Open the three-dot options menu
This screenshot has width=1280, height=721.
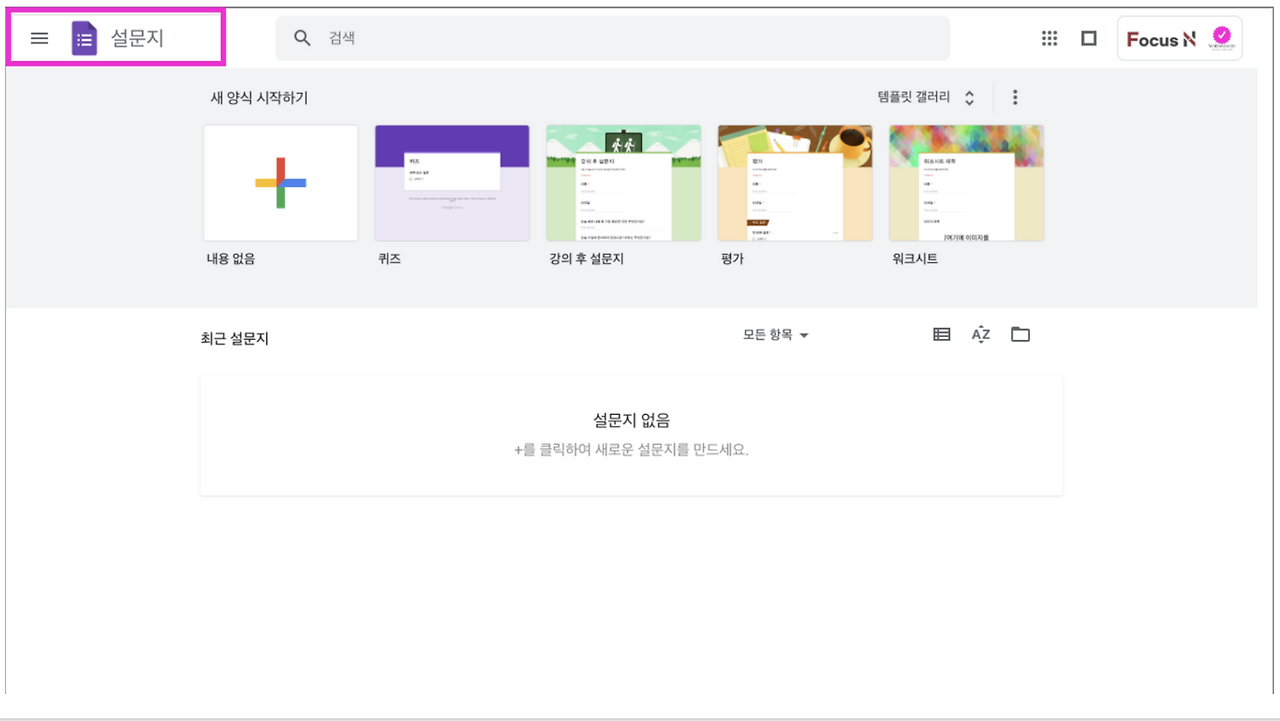click(1014, 97)
